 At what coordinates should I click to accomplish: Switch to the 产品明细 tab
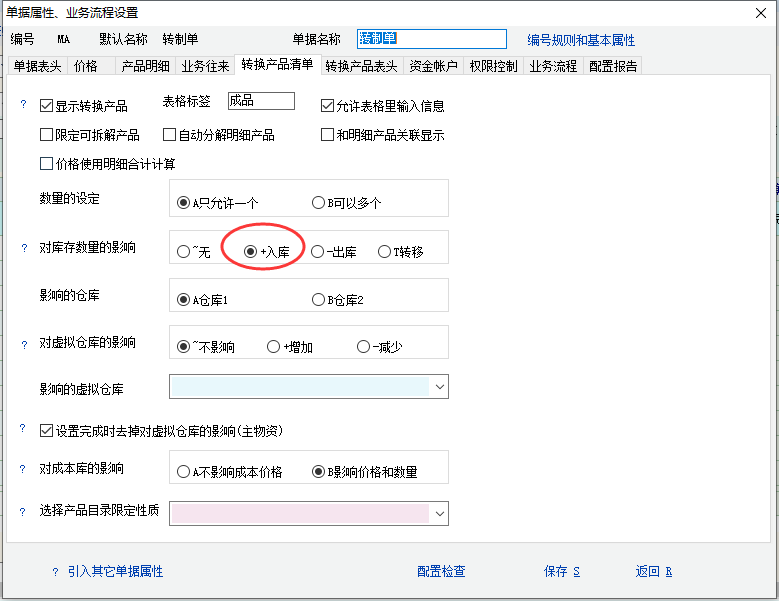pyautogui.click(x=145, y=66)
